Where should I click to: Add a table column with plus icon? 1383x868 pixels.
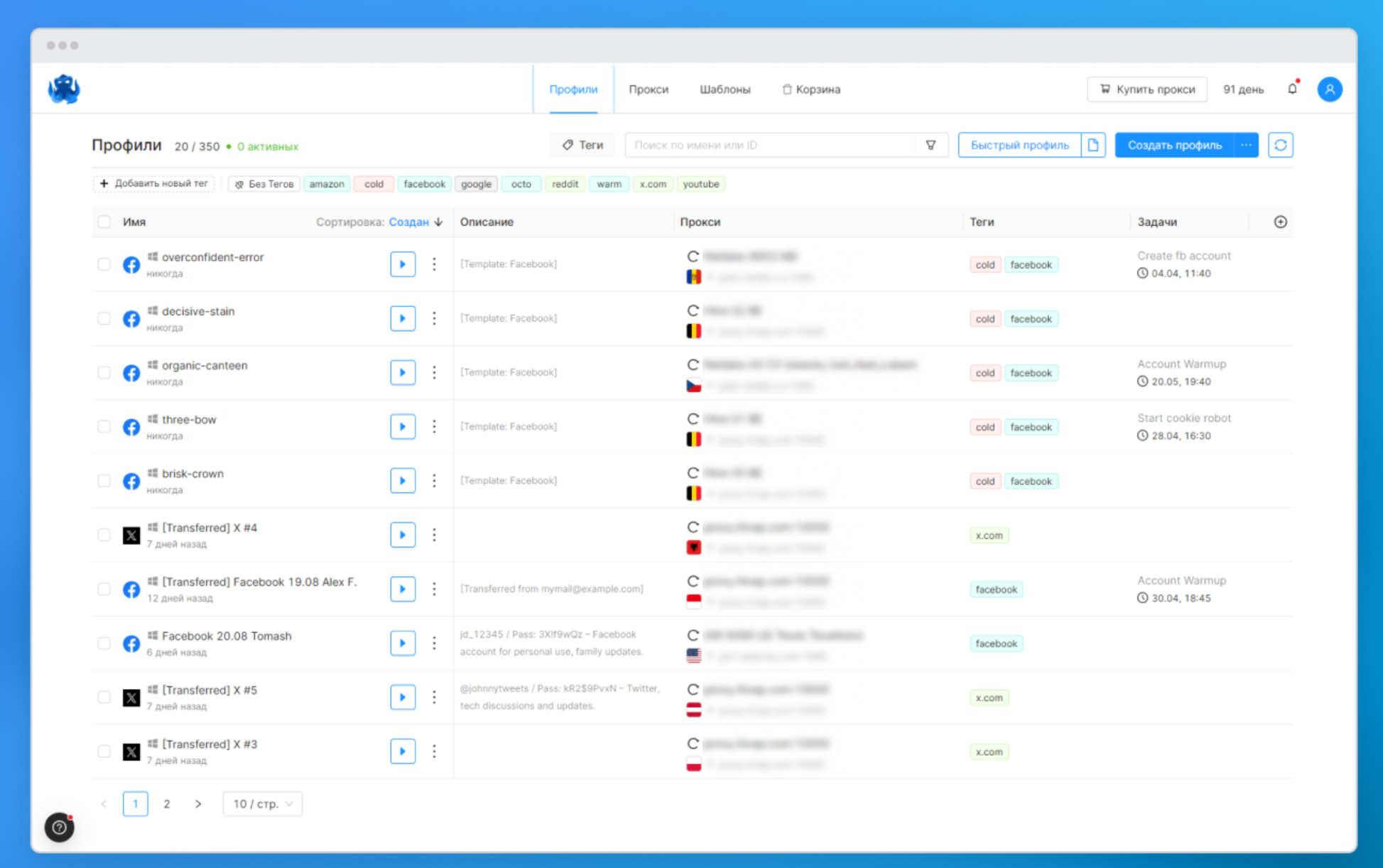coord(1280,222)
